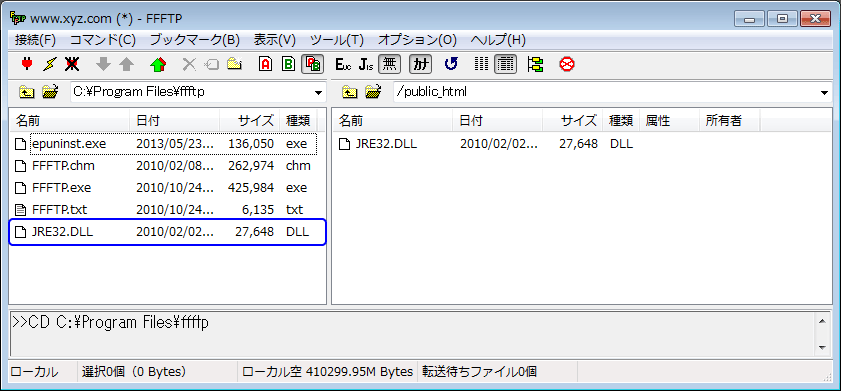This screenshot has width=841, height=391.
Task: Click the gray up-arrow Upload icon
Action: (126, 65)
